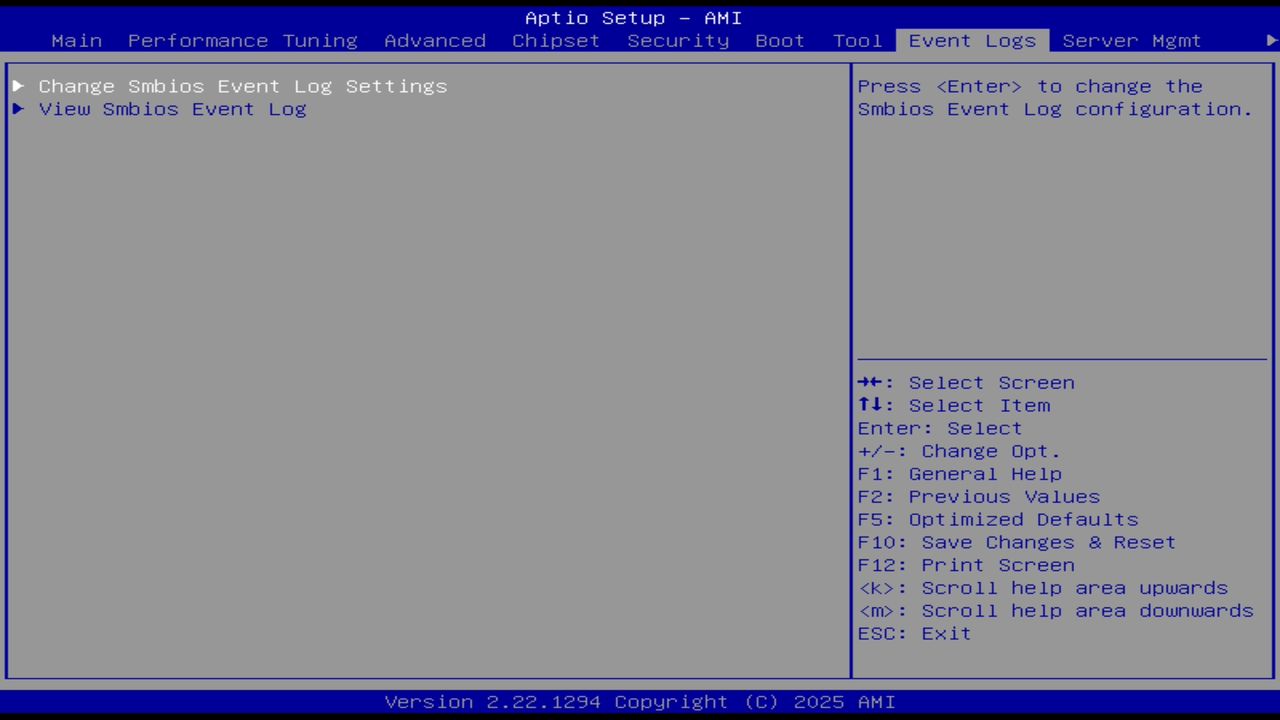Select the View Smbios Event Log triangle icon
The width and height of the screenshot is (1280, 720).
(x=17, y=109)
